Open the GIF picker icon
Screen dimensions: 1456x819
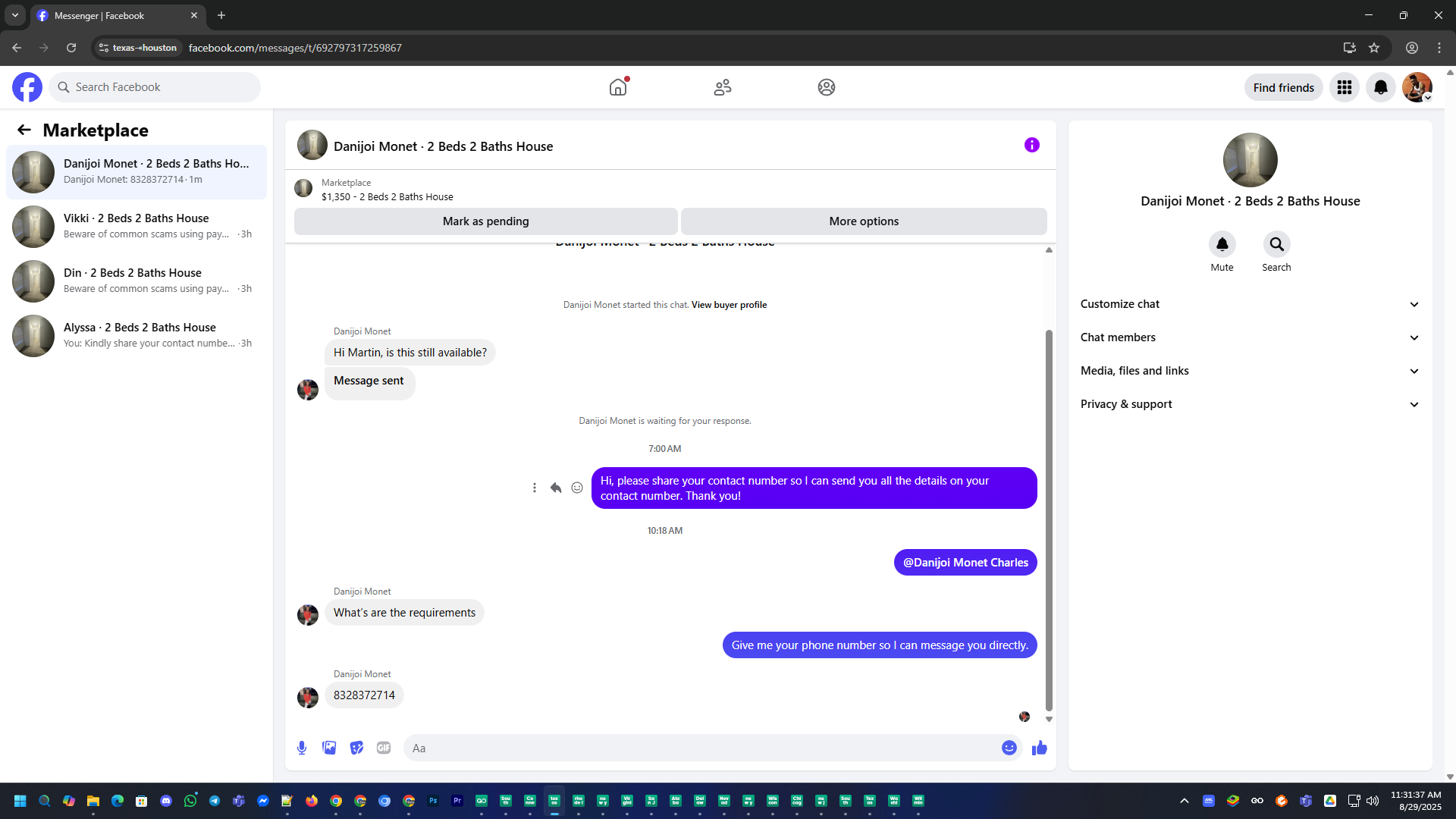point(384,748)
